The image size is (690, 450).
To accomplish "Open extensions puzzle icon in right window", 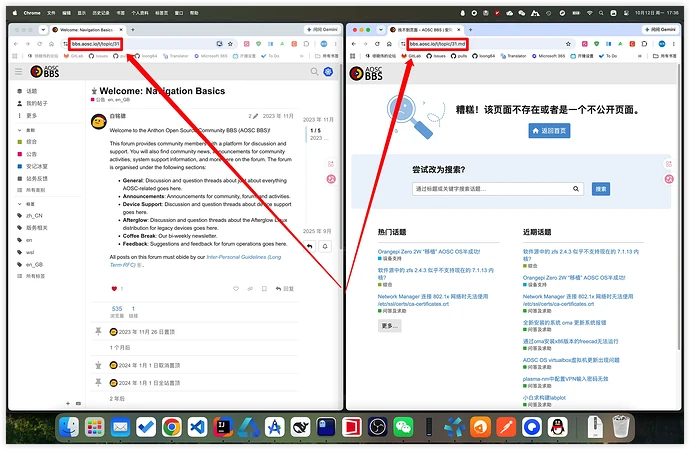I will [x=644, y=44].
